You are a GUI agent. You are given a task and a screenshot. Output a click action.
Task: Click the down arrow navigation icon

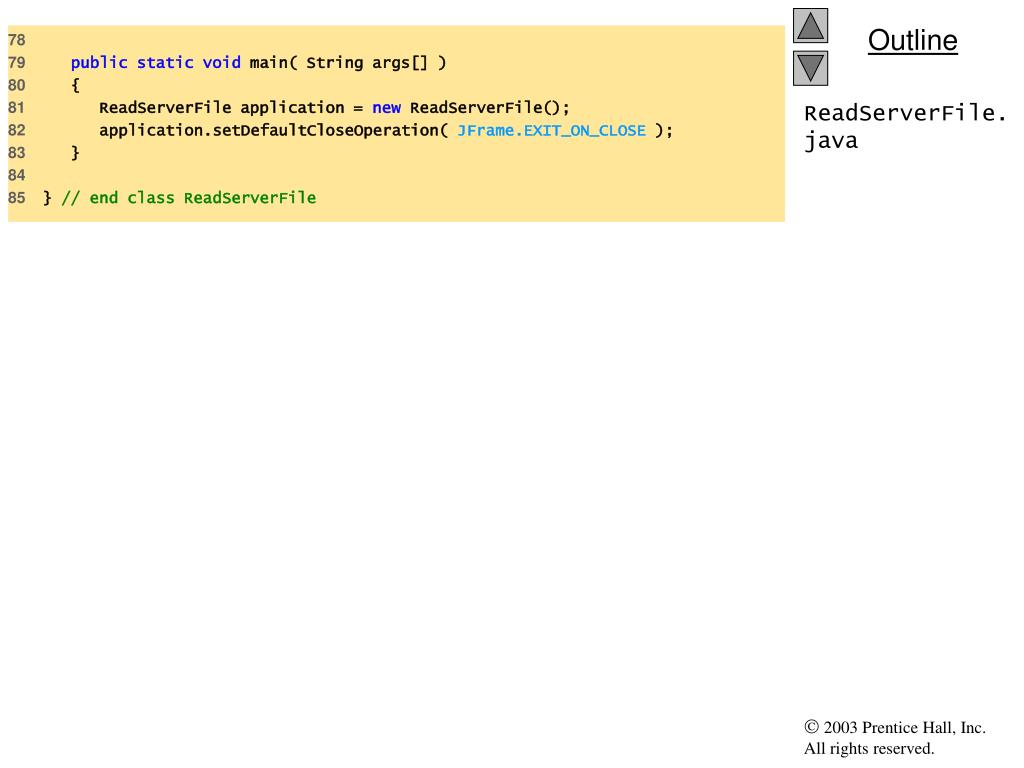pos(810,68)
